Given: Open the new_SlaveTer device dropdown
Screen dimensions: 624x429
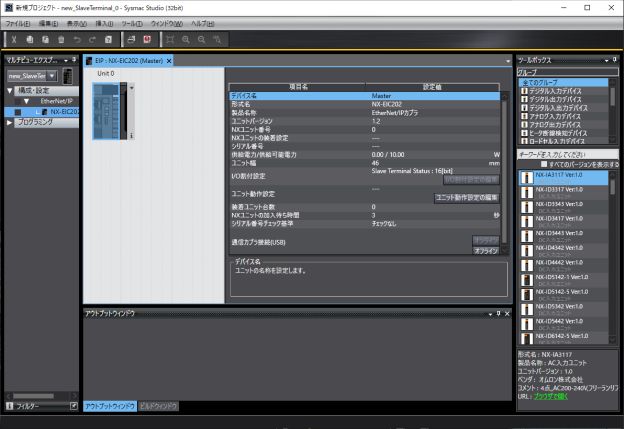Looking at the screenshot, I should (x=52, y=76).
